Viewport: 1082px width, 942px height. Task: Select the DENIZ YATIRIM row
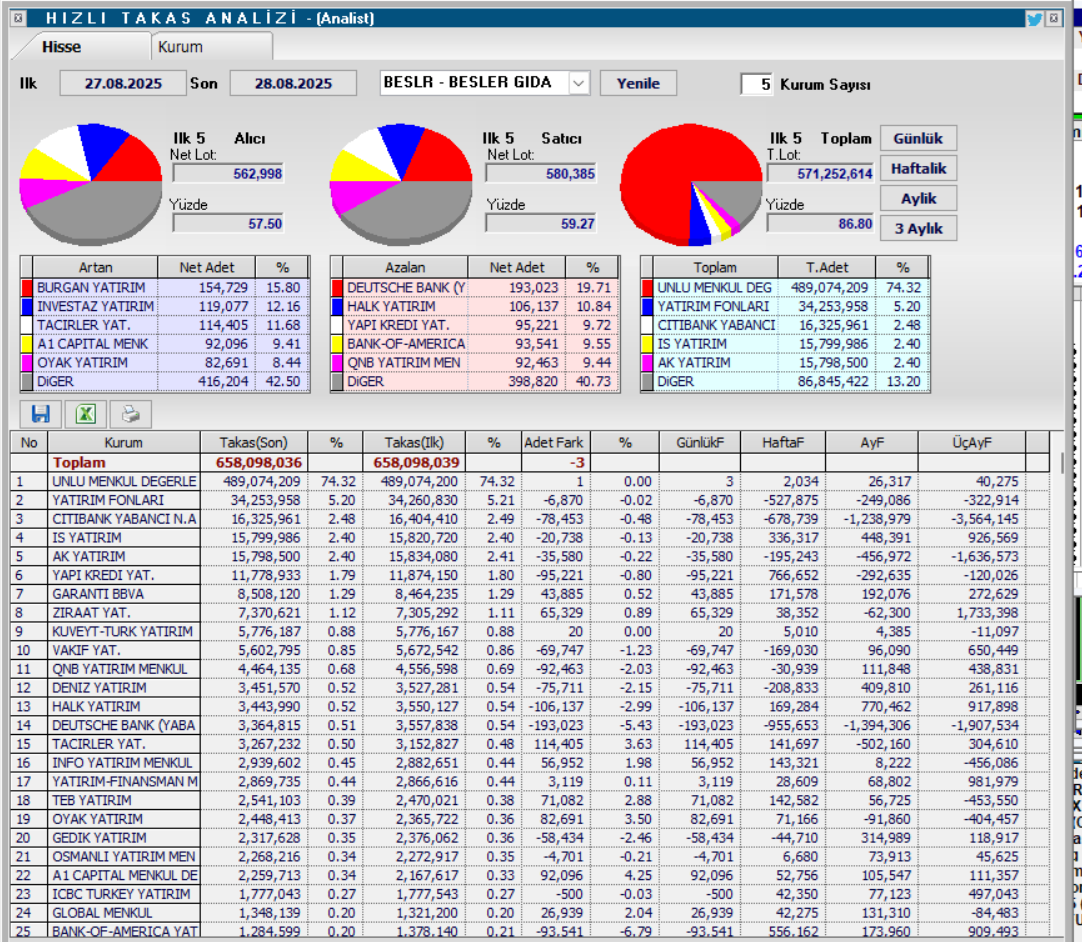[530, 688]
